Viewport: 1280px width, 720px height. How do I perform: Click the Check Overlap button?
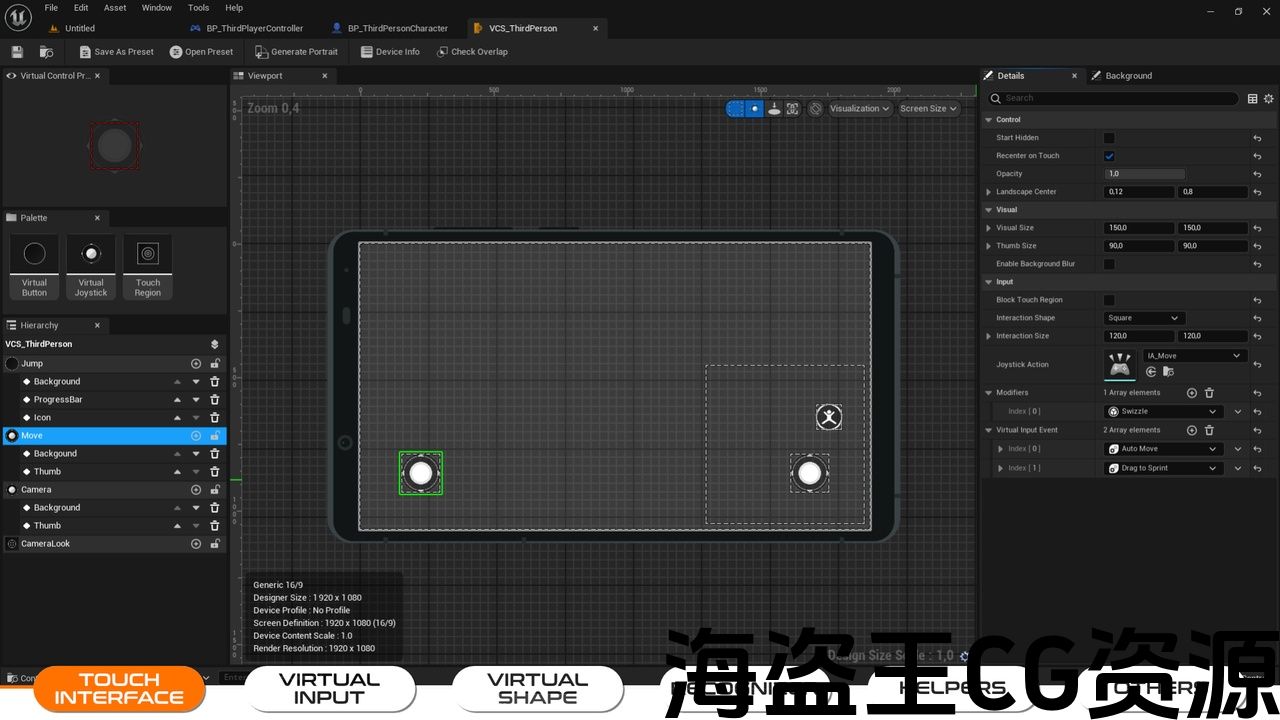[472, 52]
